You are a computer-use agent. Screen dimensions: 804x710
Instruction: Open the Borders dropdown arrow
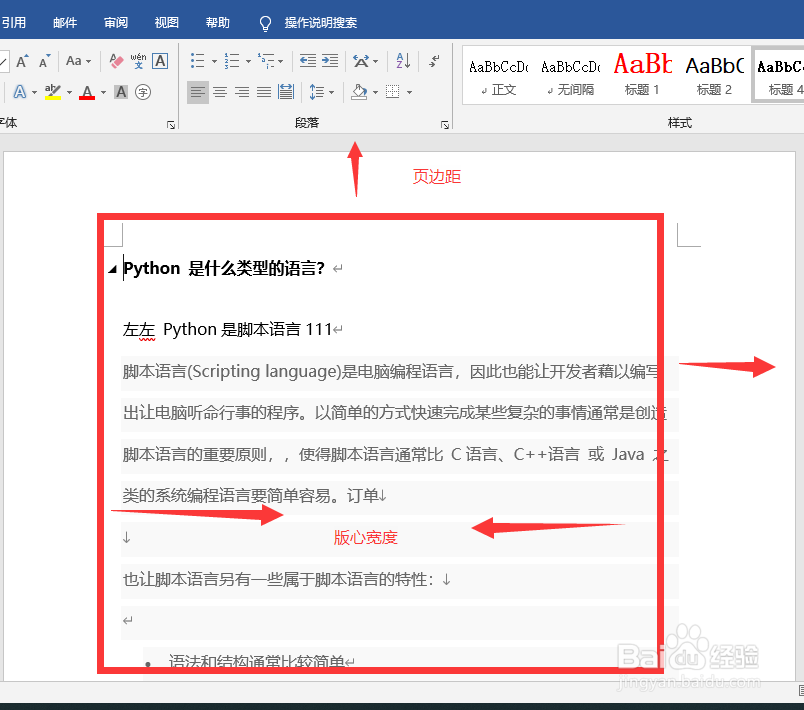409,93
